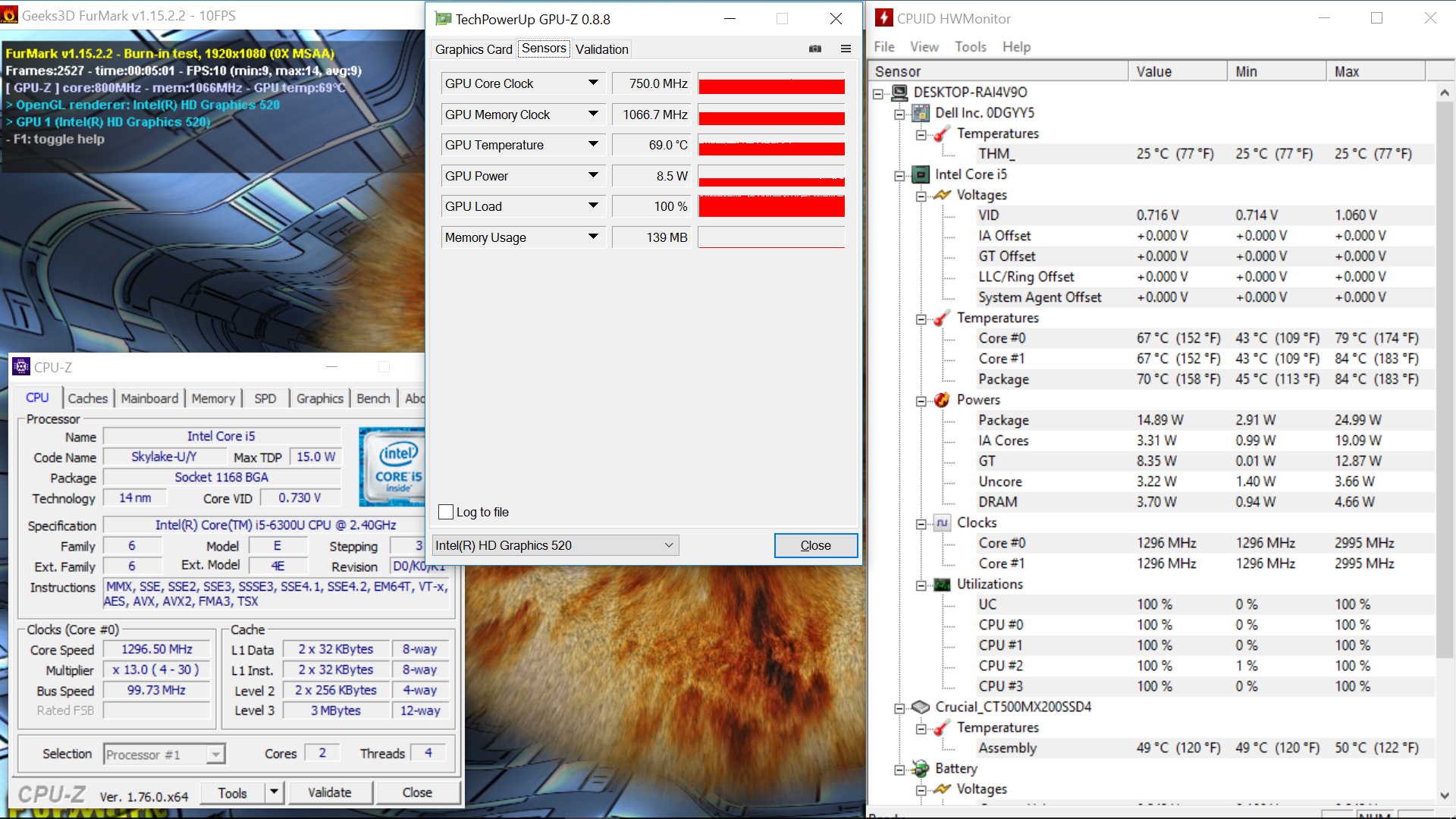Click the GPU Temperature red graph bar
Viewport: 1456px width, 819px height.
point(771,145)
